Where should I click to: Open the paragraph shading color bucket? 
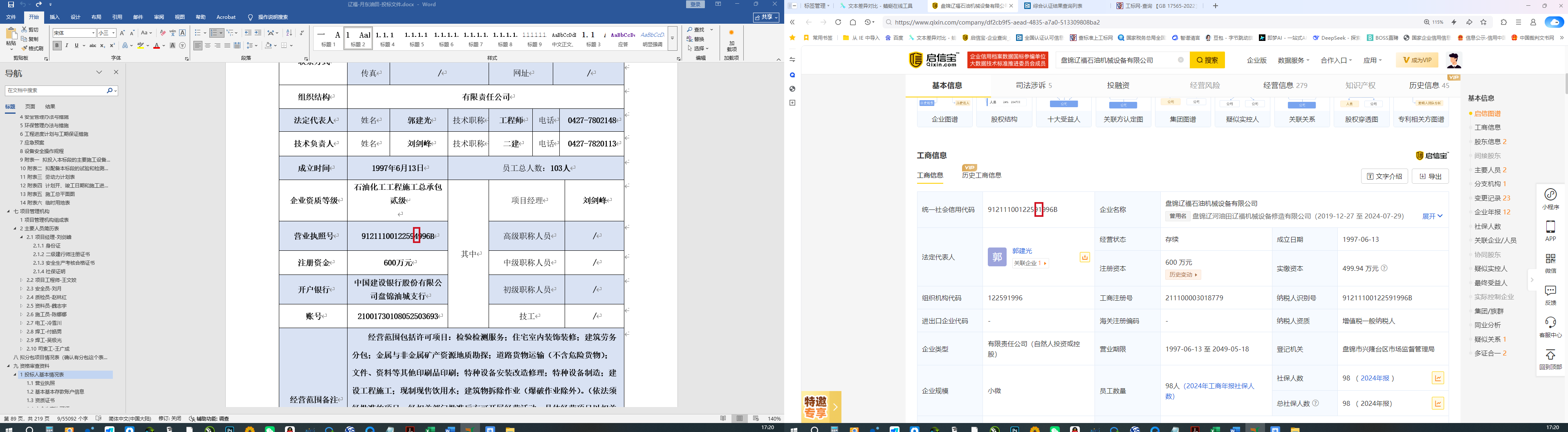pos(269,46)
